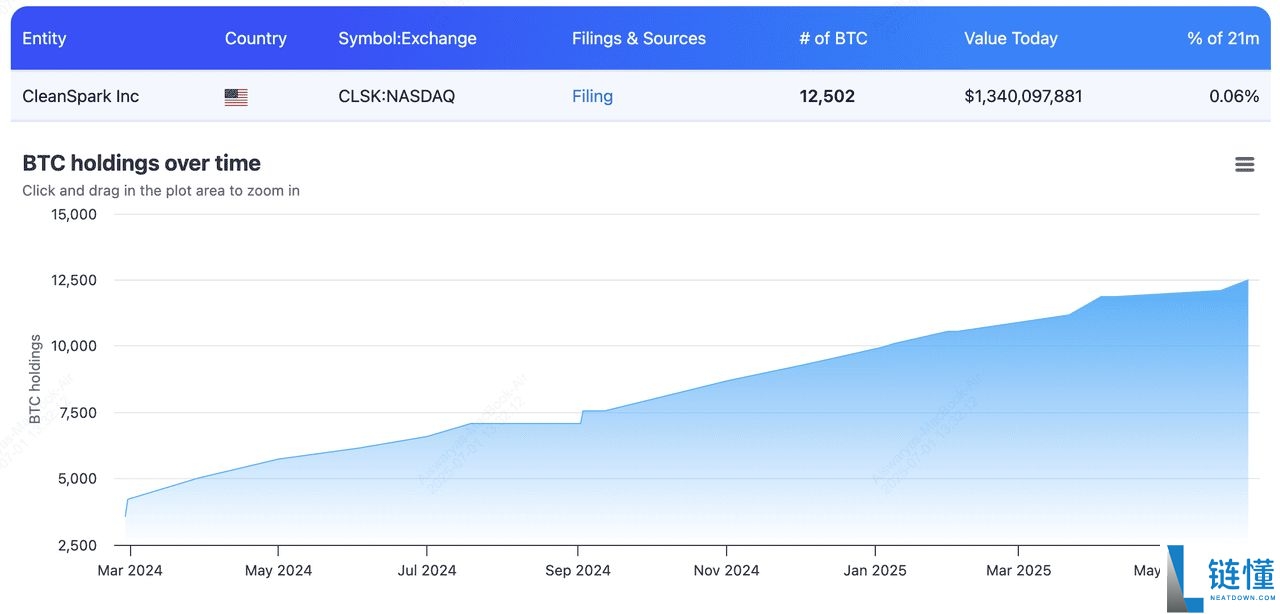Sort by Value Today column header
Viewport: 1280px width, 614px height.
pyautogui.click(x=1010, y=39)
